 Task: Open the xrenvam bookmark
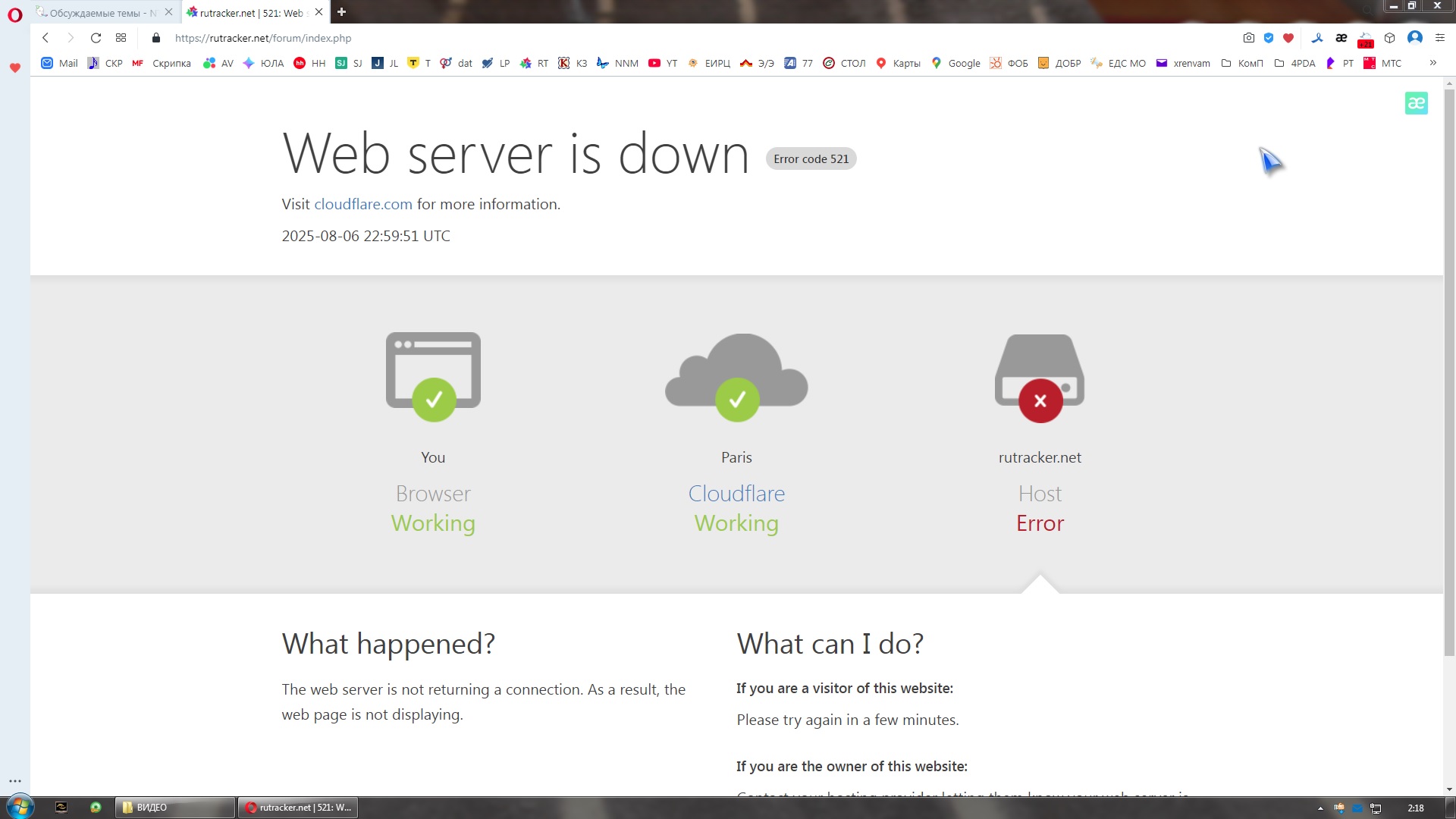click(1183, 63)
